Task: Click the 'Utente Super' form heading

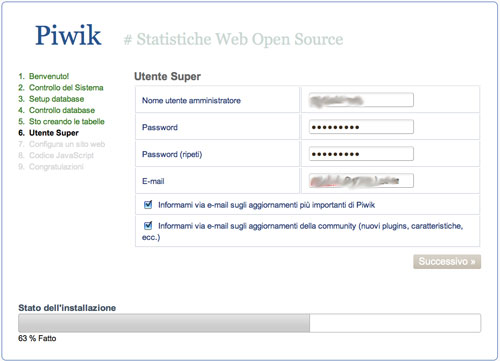Action: 167,76
